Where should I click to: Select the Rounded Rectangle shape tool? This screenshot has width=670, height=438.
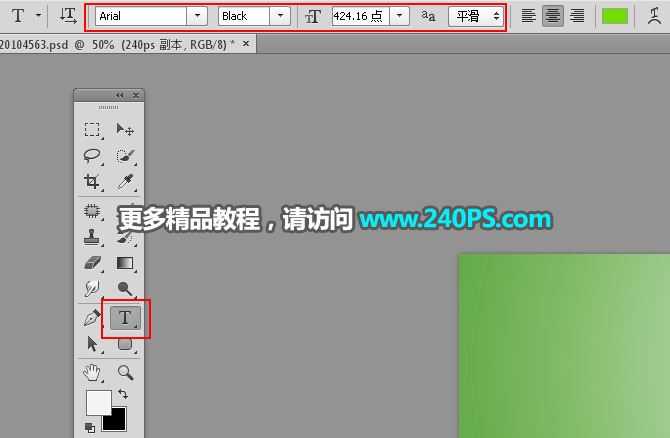[125, 344]
